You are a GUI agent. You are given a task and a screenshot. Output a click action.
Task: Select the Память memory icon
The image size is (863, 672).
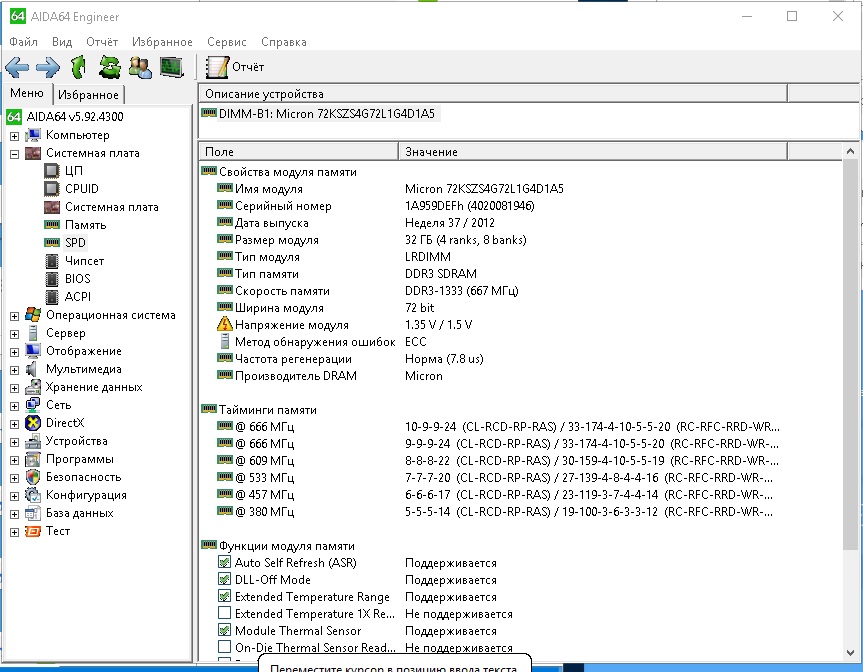coord(51,225)
